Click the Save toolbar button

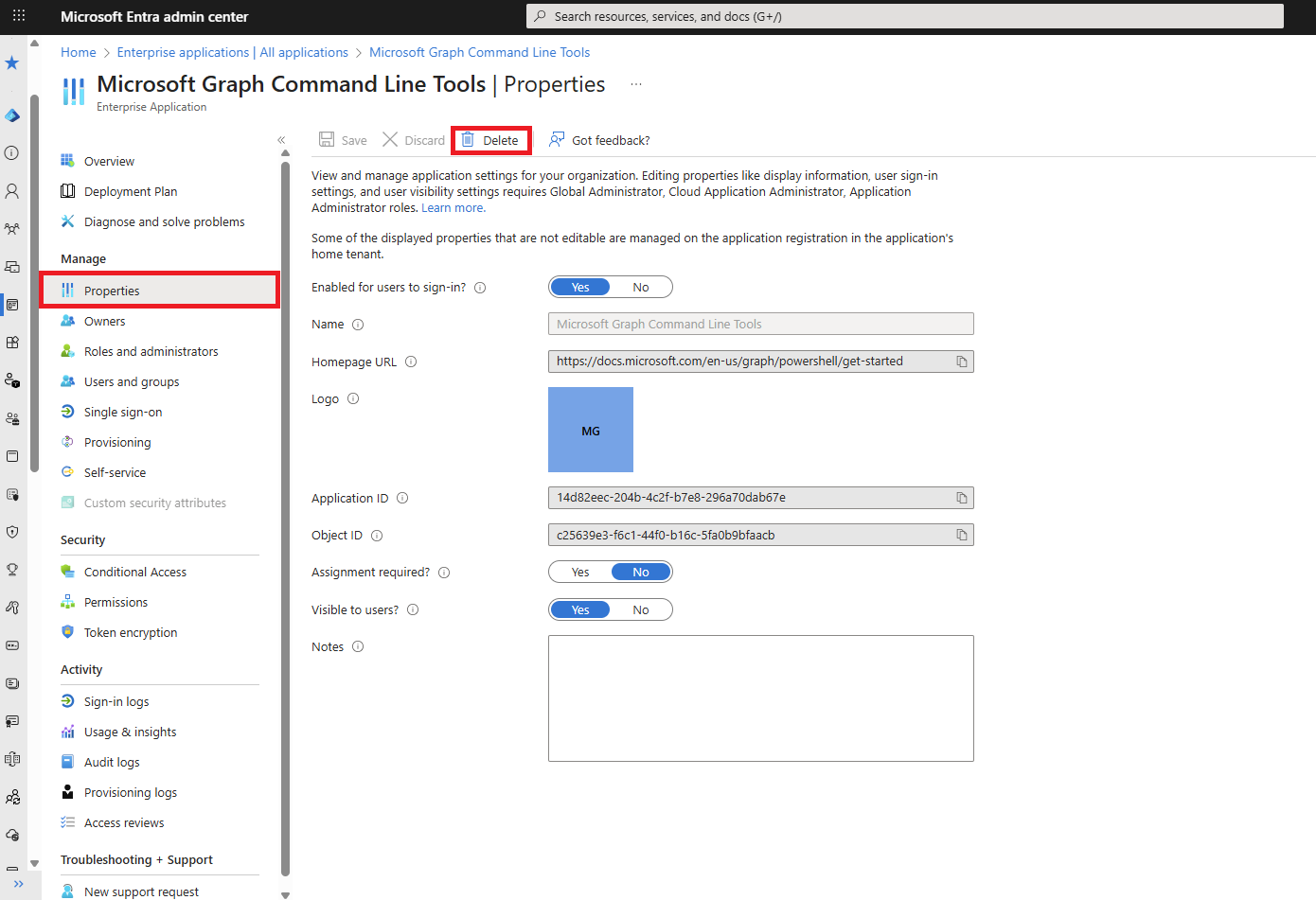pyautogui.click(x=343, y=140)
